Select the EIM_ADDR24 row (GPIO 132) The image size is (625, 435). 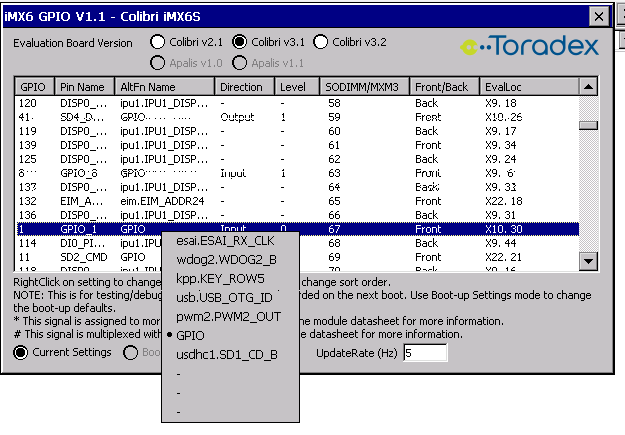[x=297, y=201]
